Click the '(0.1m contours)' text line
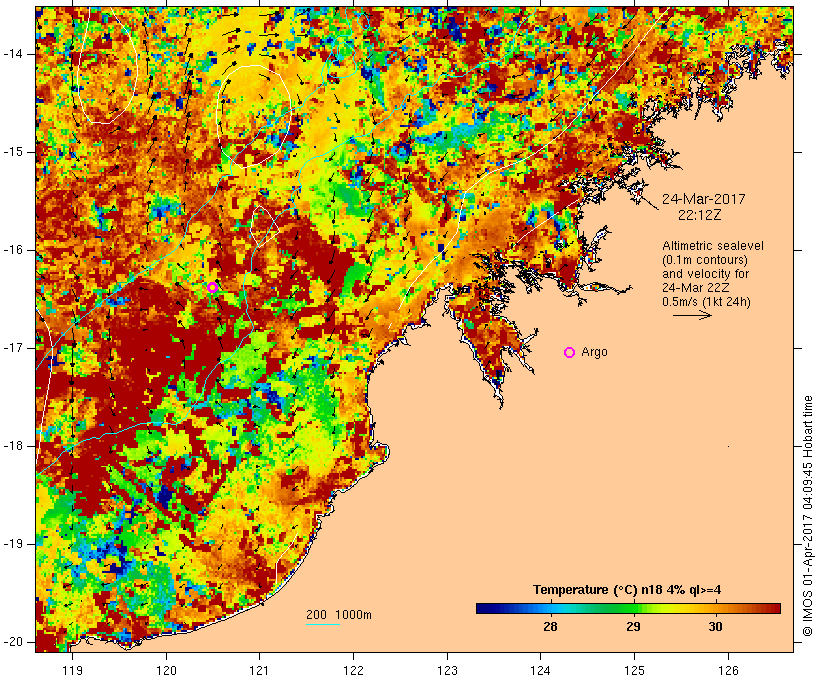Viewport: 820px width, 680px height. point(705,260)
